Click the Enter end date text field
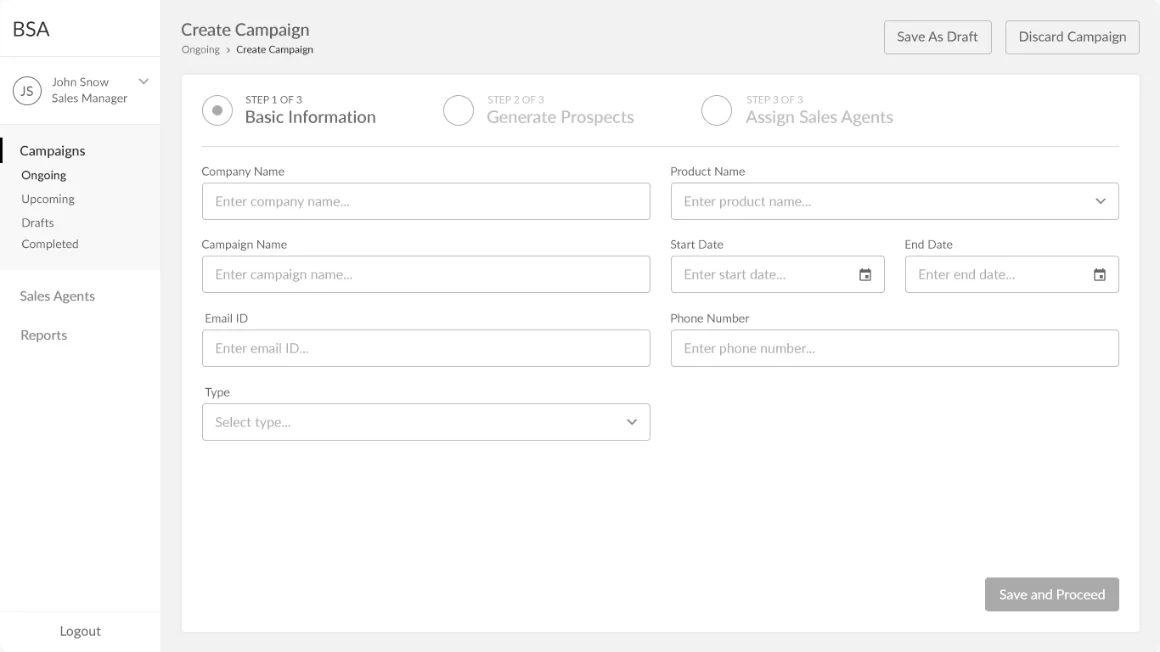The height and width of the screenshot is (652, 1160). tap(1011, 275)
